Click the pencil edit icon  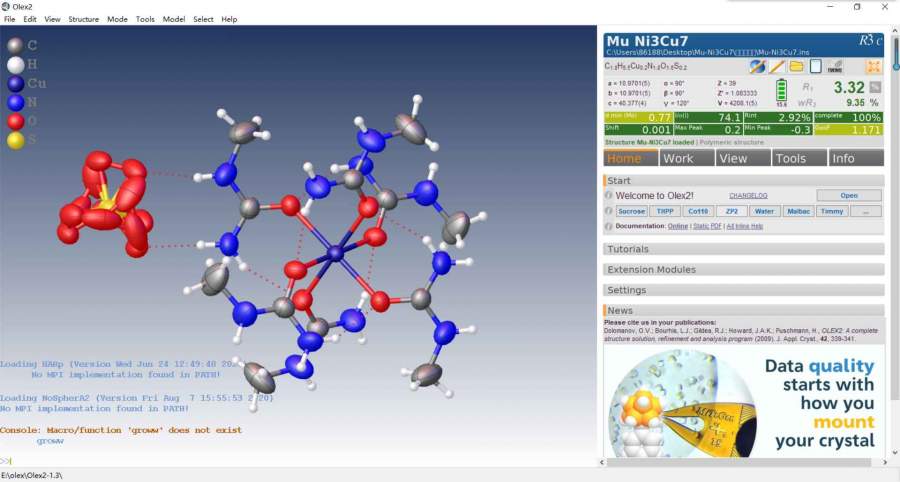tap(777, 66)
